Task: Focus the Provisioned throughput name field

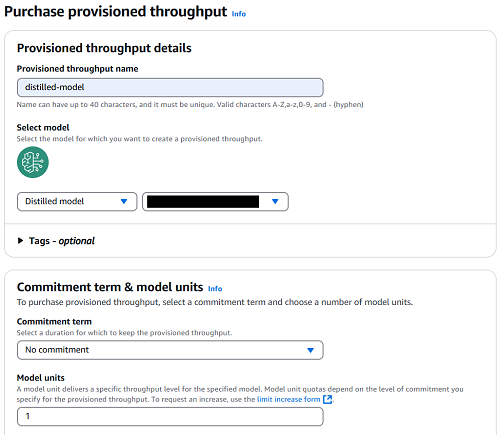Action: point(170,87)
